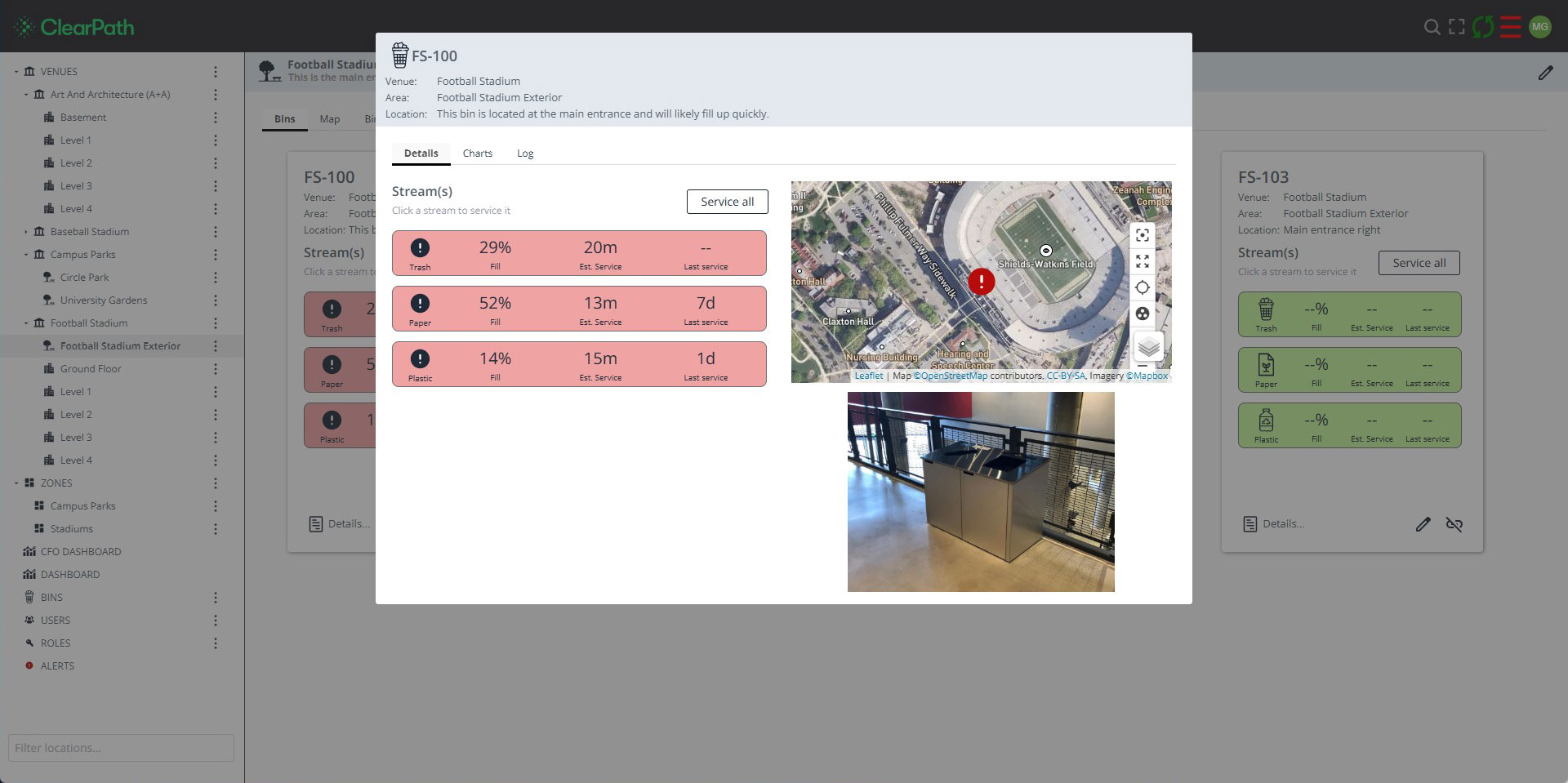Image resolution: width=1568 pixels, height=783 pixels.
Task: Toggle fullscreen mode icon in header
Action: pos(1457,27)
